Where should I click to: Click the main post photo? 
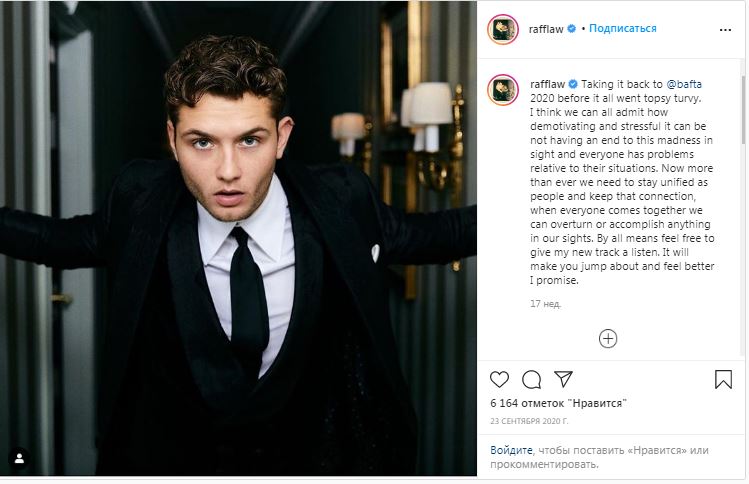[x=238, y=238]
